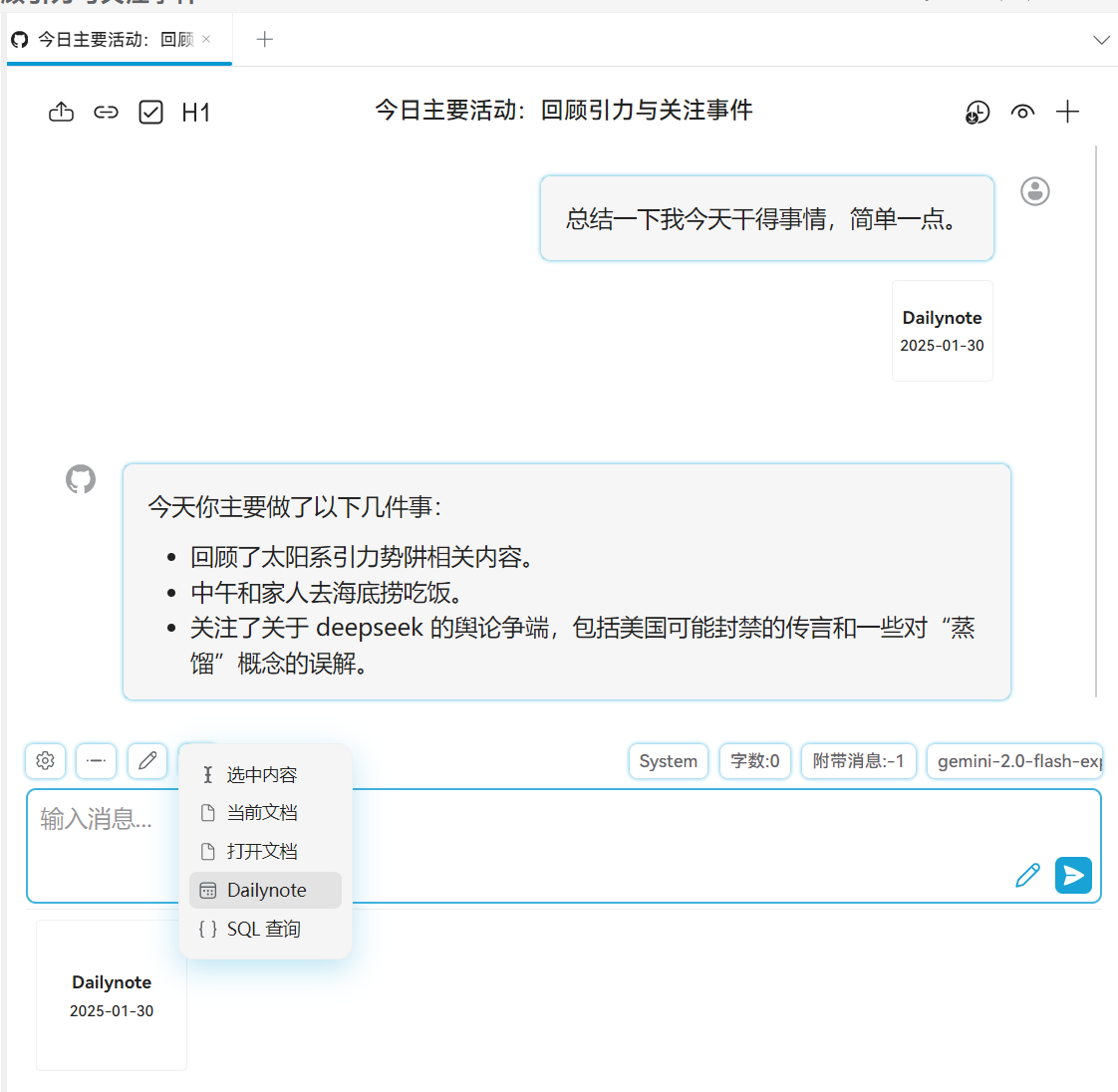Click the pencil button above input
Image resolution: width=1118 pixels, height=1092 pixels.
pyautogui.click(x=147, y=761)
